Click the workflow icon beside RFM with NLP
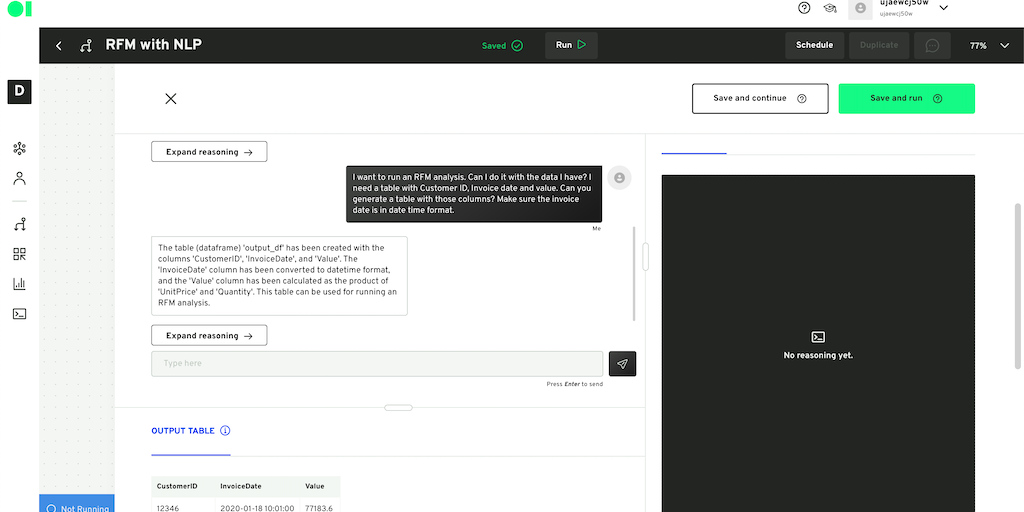This screenshot has height=512, width=1024. coord(85,46)
